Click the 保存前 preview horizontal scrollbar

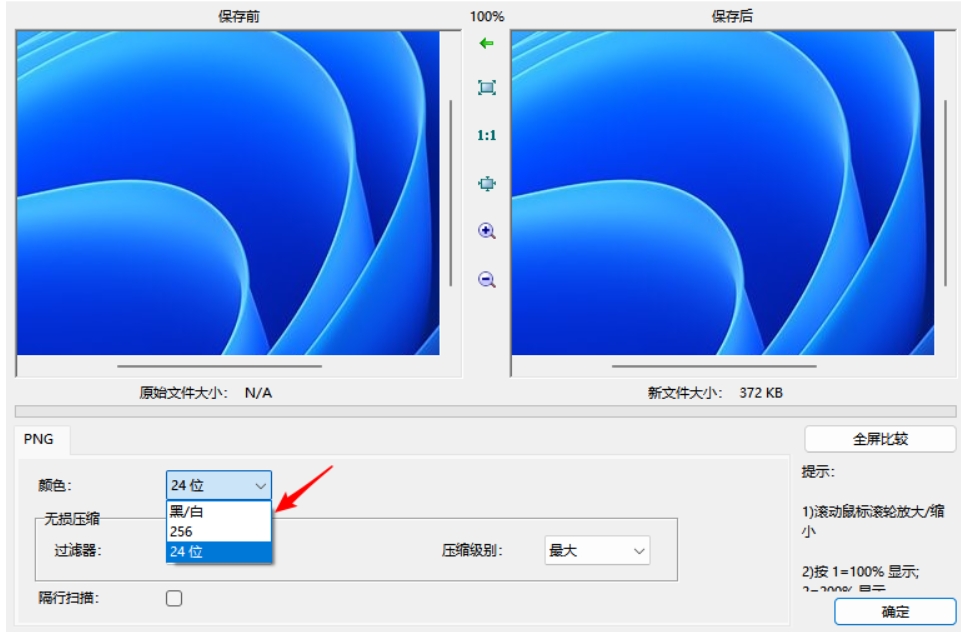click(x=219, y=366)
